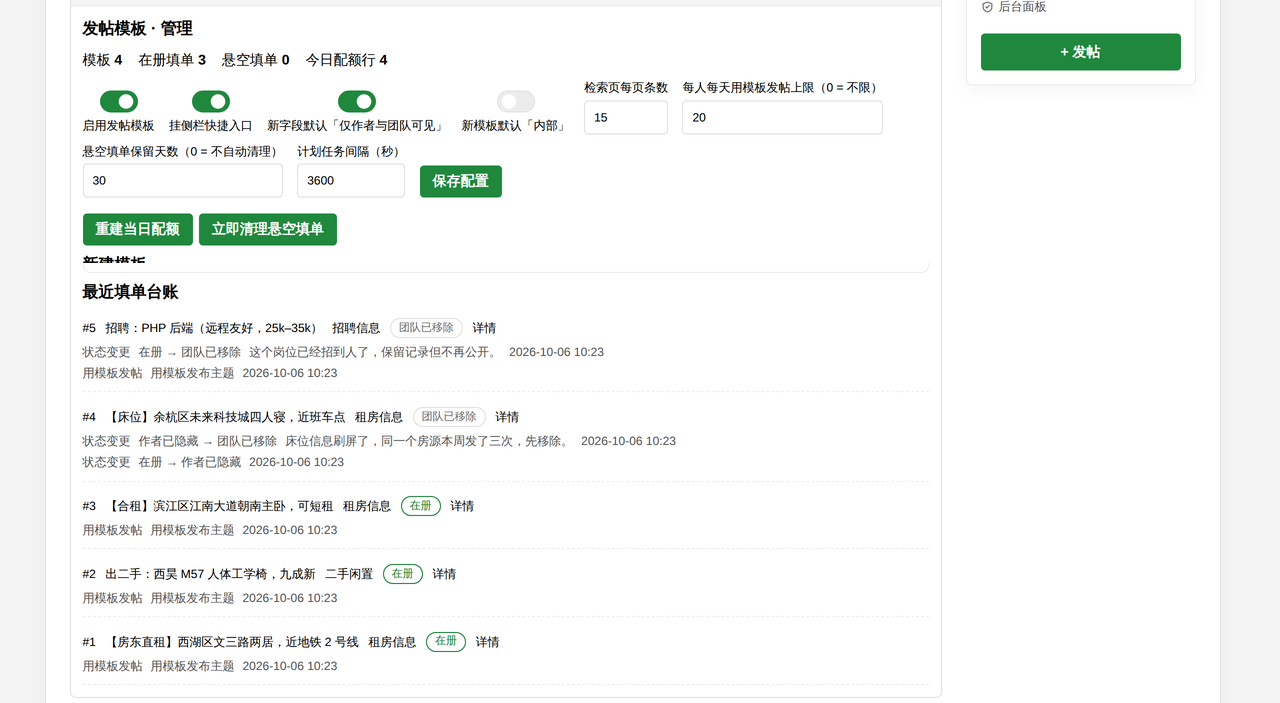View 详情 of entry #1 西湖区房东直租

487,642
